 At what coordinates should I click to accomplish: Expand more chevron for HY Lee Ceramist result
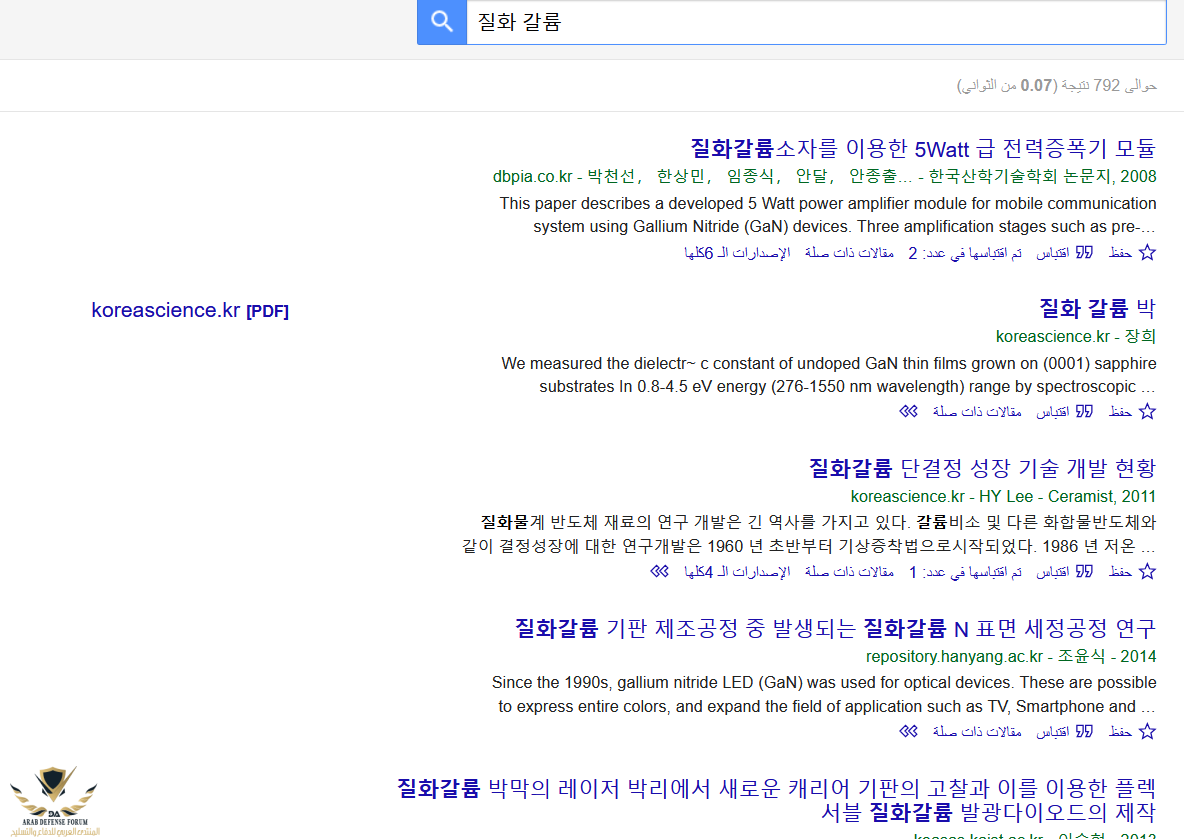coord(659,572)
